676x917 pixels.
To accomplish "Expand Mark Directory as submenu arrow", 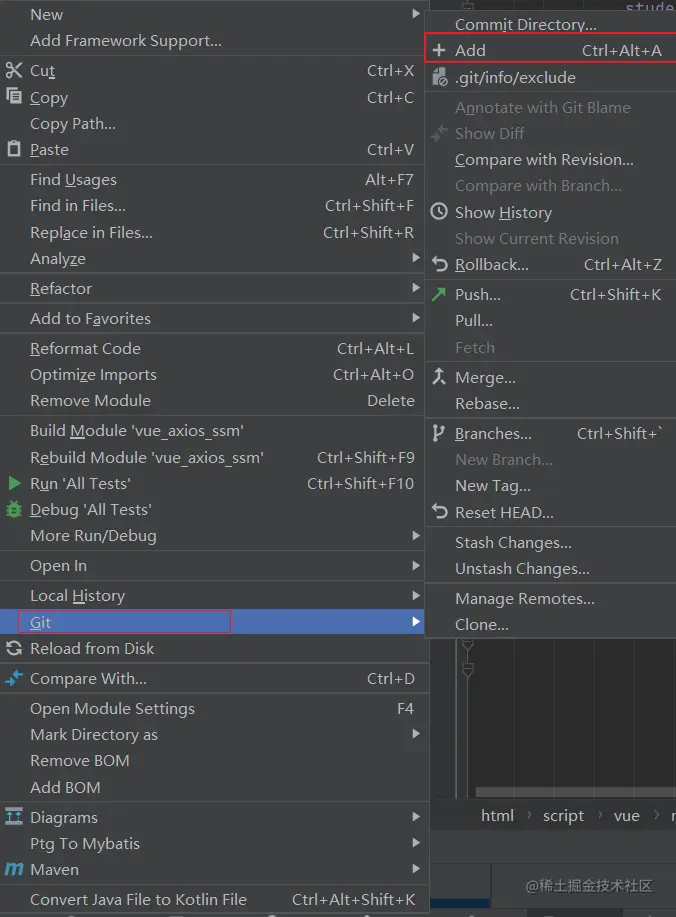I will (416, 733).
